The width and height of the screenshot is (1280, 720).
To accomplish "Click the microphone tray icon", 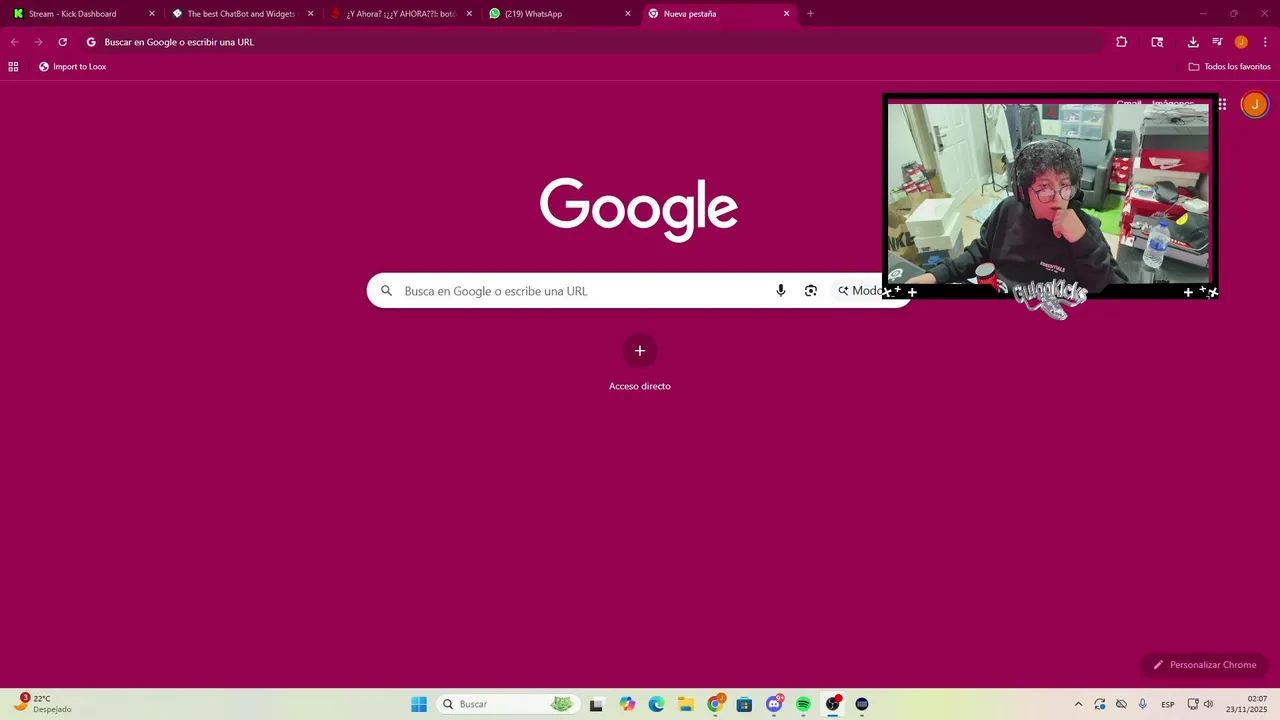I will pyautogui.click(x=1143, y=704).
